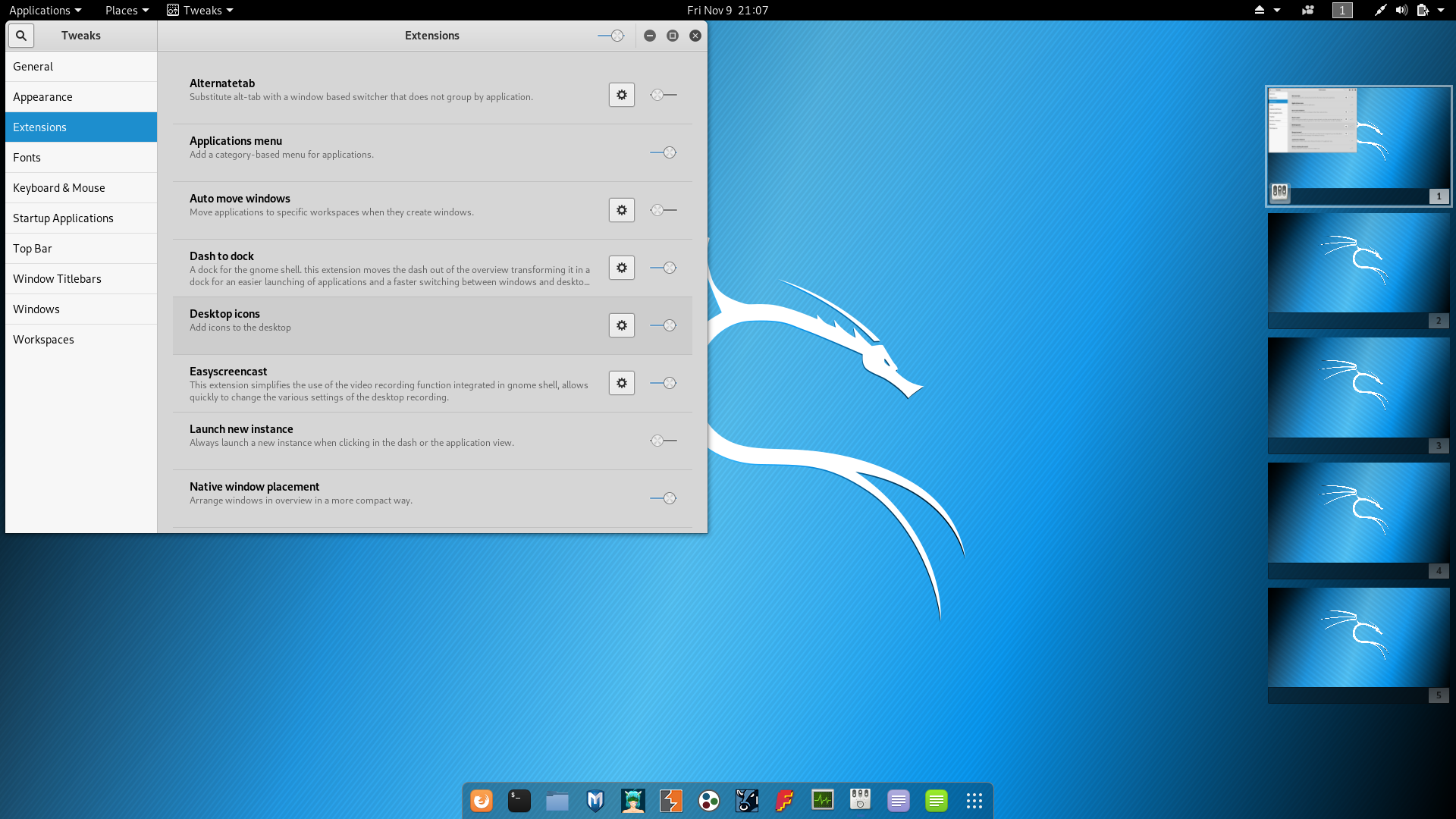Expand the system power menu arrow

pyautogui.click(x=1440, y=10)
